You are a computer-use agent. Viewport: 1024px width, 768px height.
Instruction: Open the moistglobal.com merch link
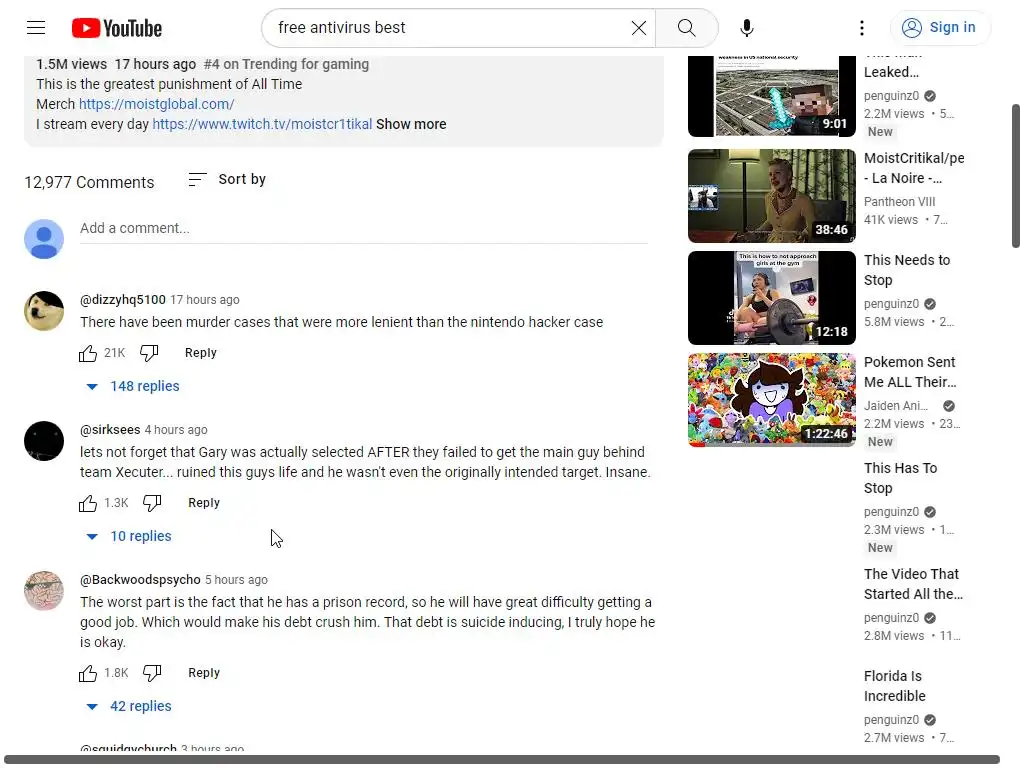click(x=157, y=104)
